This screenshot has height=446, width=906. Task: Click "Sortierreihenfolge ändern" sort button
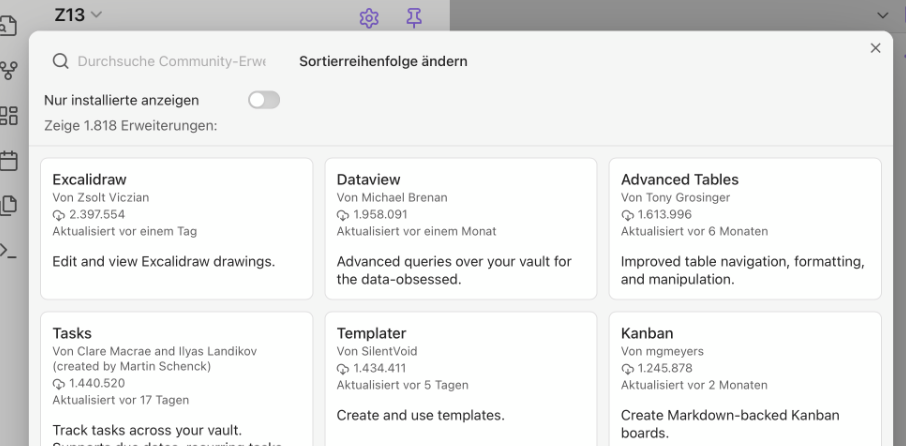(x=383, y=62)
